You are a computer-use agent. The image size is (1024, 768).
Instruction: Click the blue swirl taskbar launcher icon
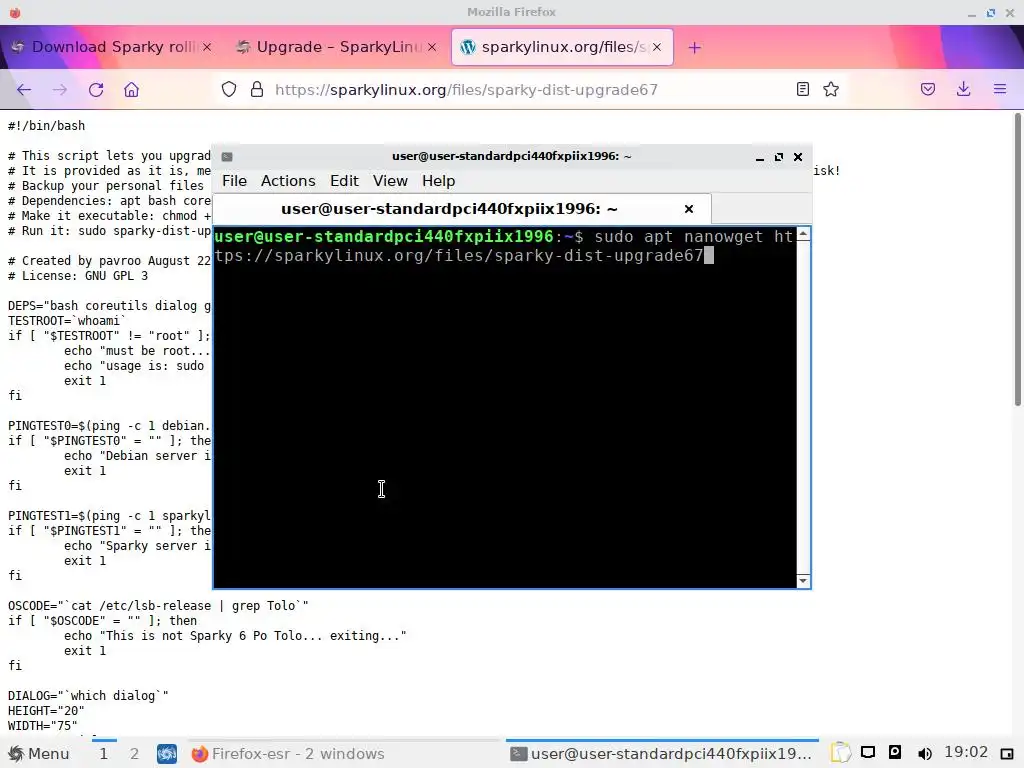167,754
